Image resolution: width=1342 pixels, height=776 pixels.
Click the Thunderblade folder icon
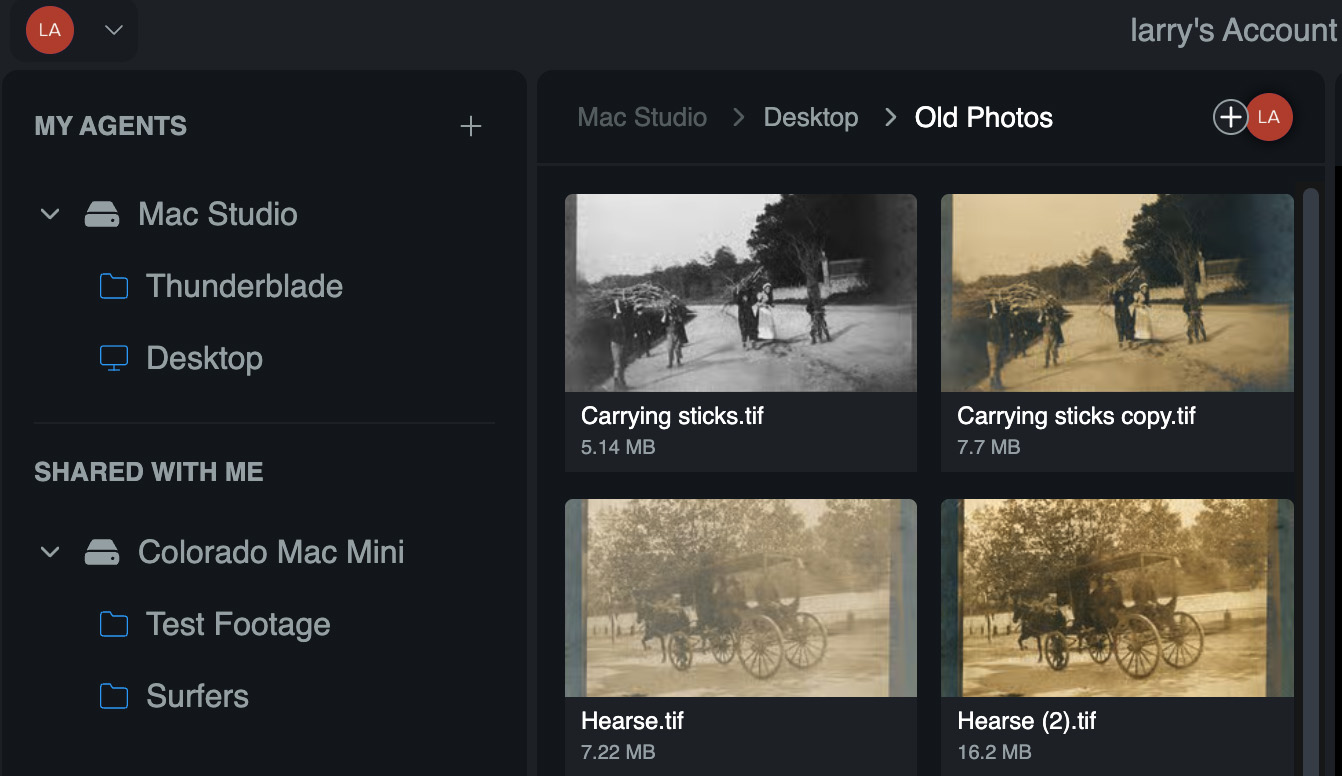click(x=114, y=287)
